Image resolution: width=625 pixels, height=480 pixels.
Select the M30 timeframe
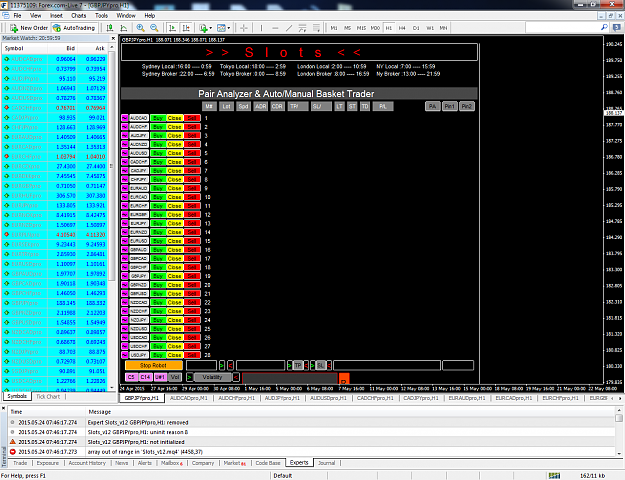click(375, 28)
